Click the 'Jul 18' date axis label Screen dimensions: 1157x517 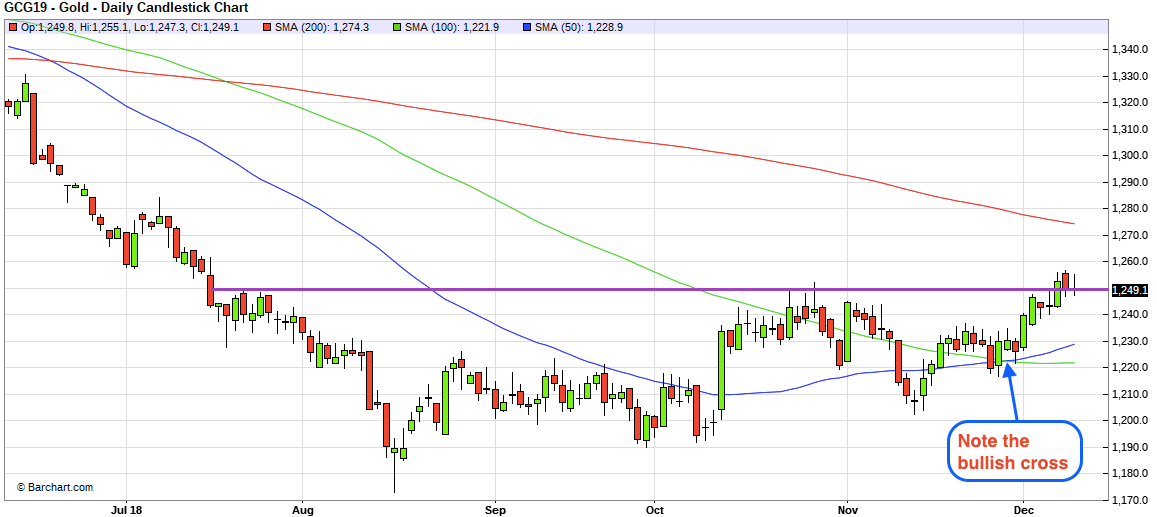point(127,508)
